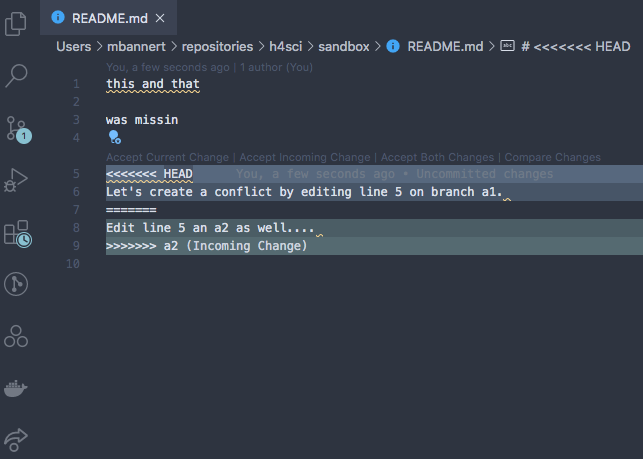Open the three circles sidebar icon

[x=16, y=336]
